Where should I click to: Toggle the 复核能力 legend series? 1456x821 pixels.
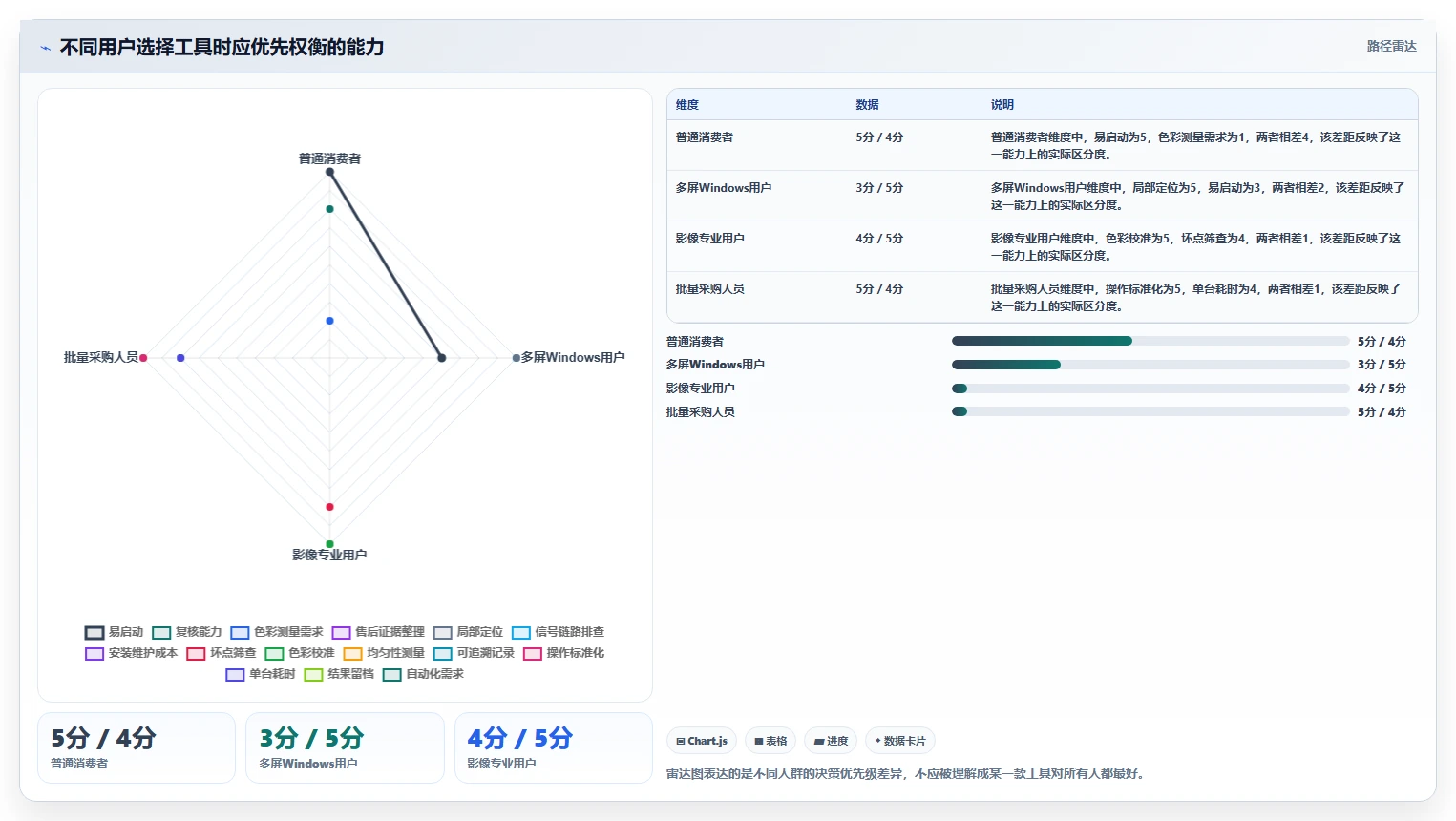[x=186, y=632]
